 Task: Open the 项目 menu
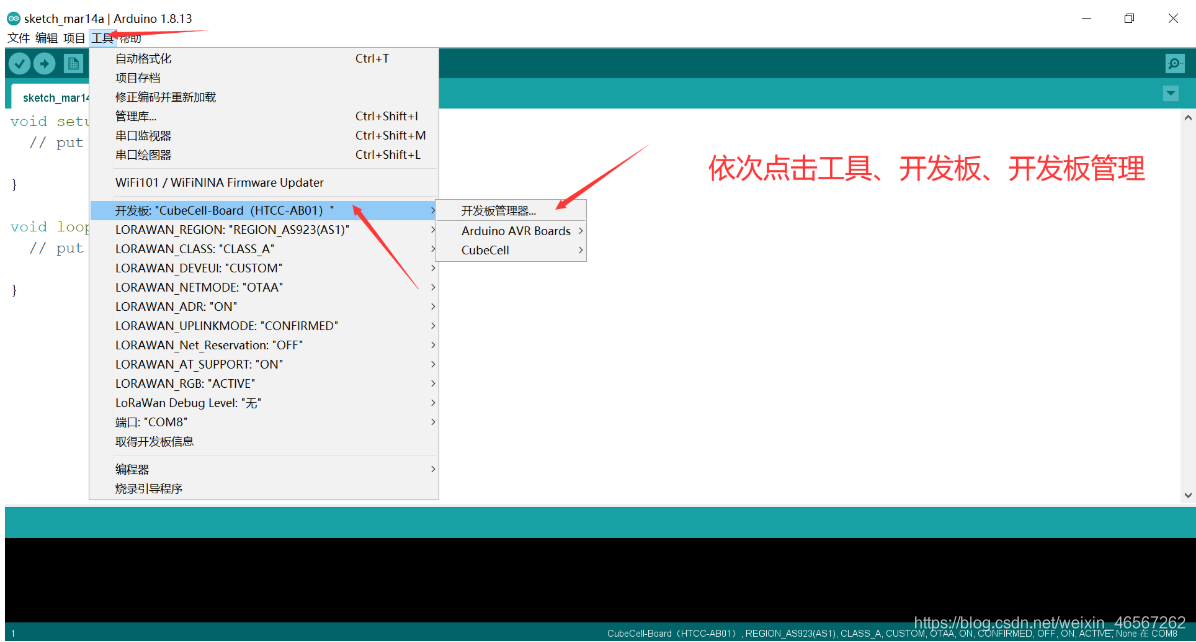point(75,38)
